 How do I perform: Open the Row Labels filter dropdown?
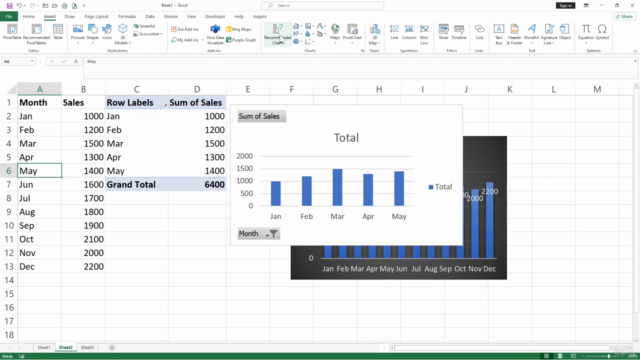164,104
